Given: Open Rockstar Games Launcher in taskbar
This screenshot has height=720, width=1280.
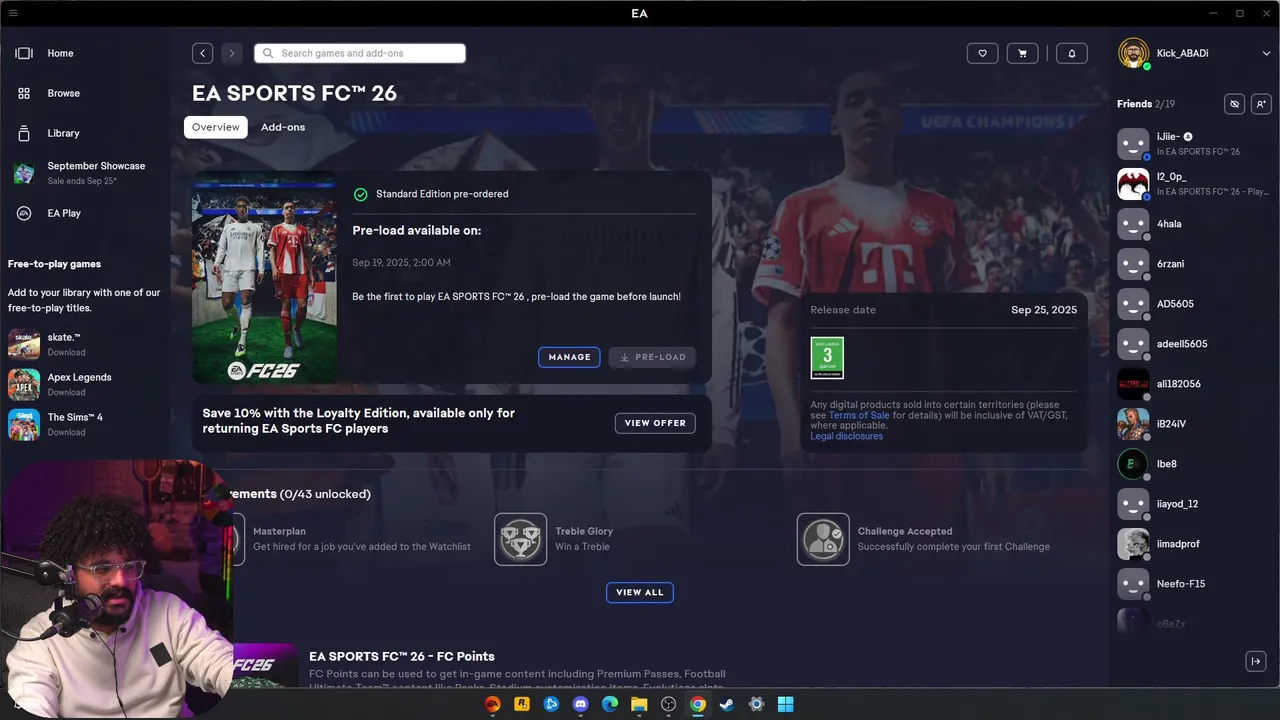Looking at the screenshot, I should pyautogui.click(x=522, y=704).
